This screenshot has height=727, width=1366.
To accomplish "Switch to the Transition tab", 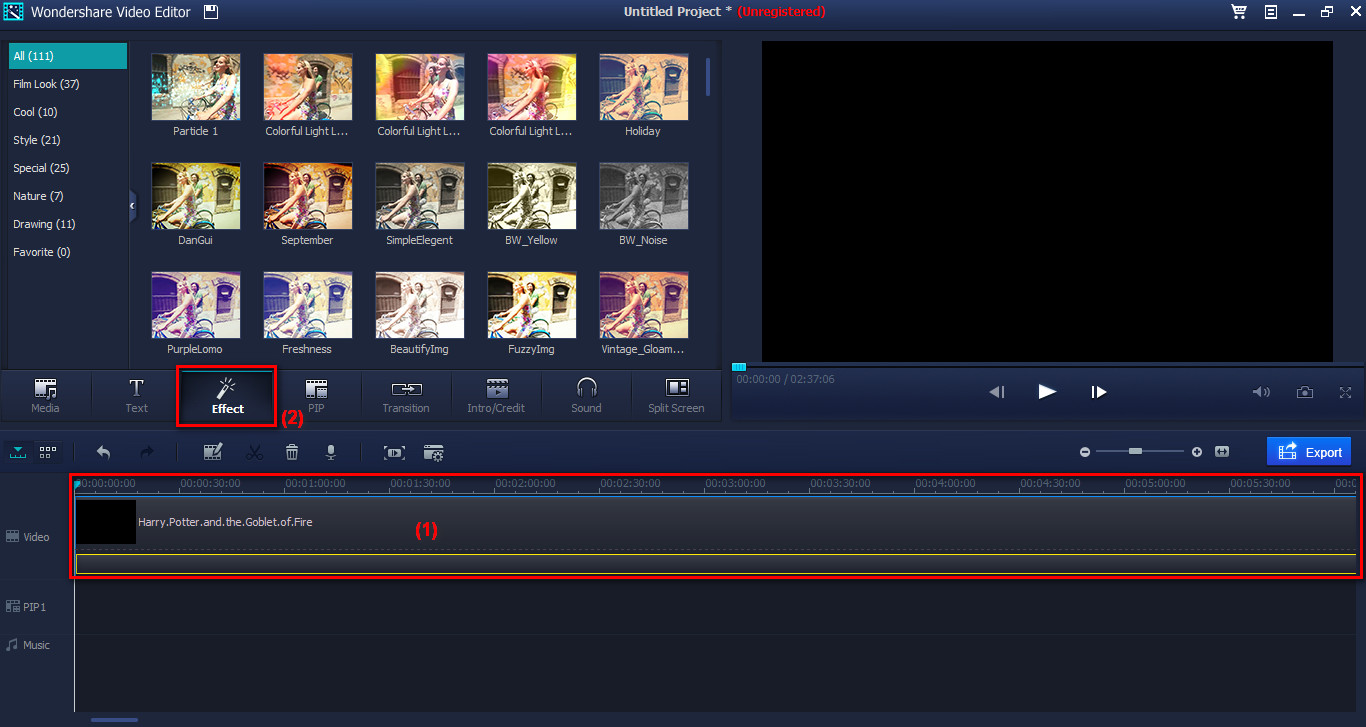I will (x=406, y=396).
